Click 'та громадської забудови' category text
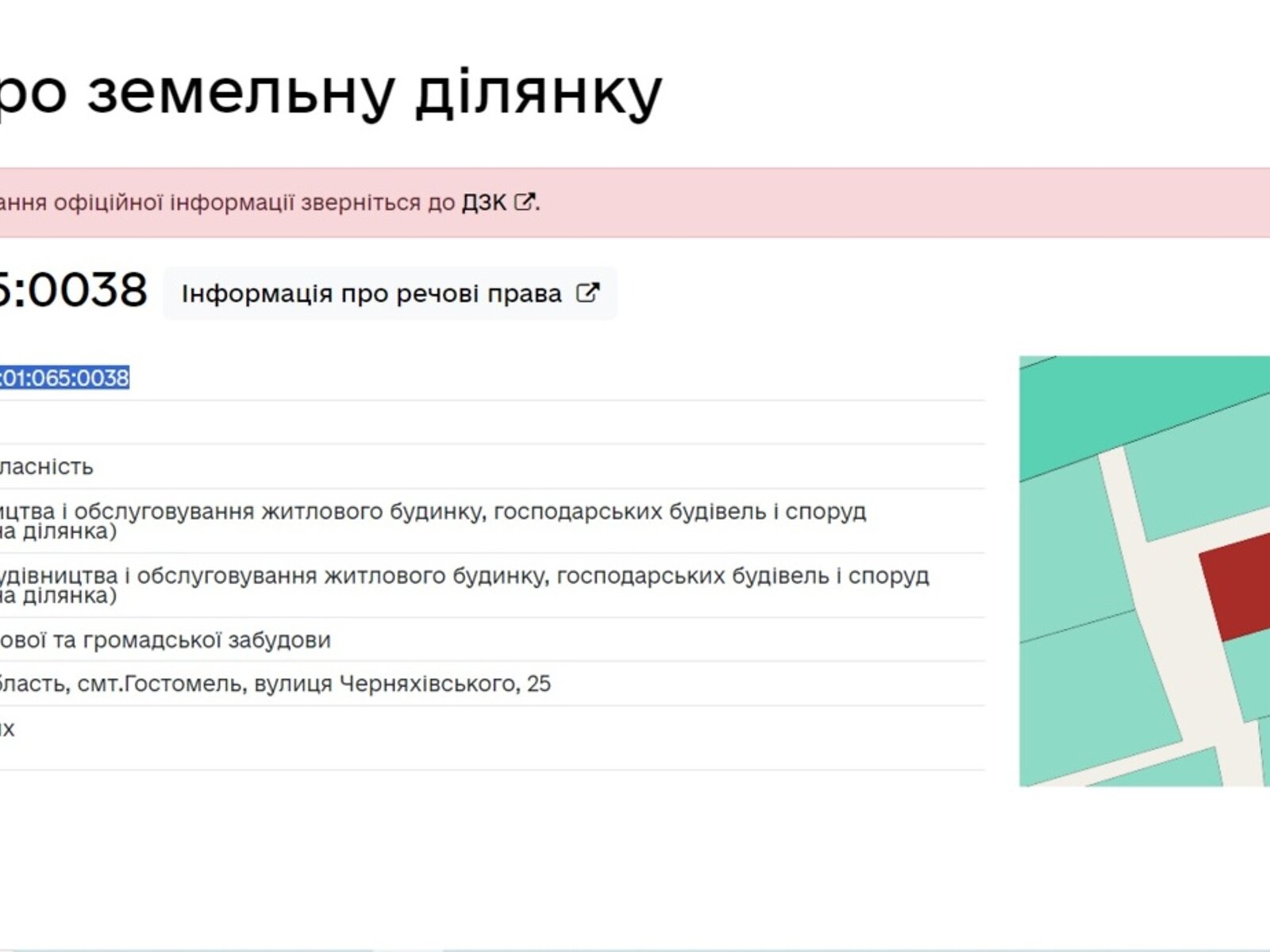The image size is (1270, 952). (x=192, y=639)
